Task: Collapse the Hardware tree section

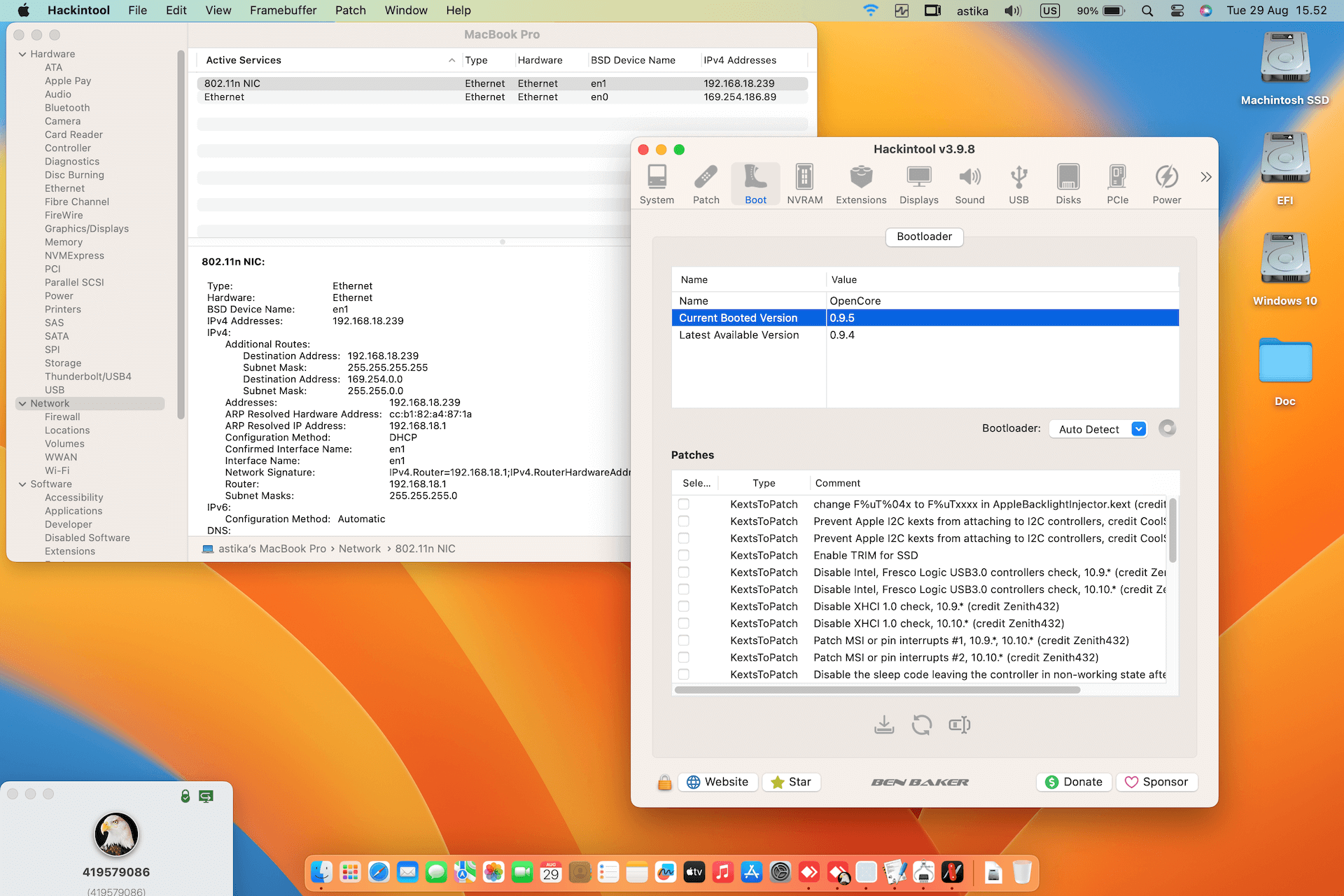Action: [22, 54]
